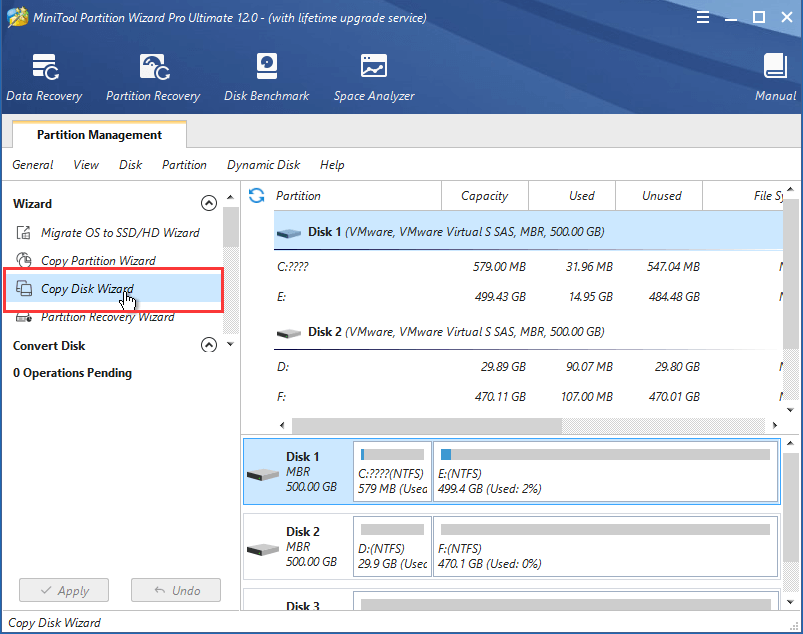Select the E:(NTFS) block in disk map
Screen dimensions: 803x634
tap(605, 472)
